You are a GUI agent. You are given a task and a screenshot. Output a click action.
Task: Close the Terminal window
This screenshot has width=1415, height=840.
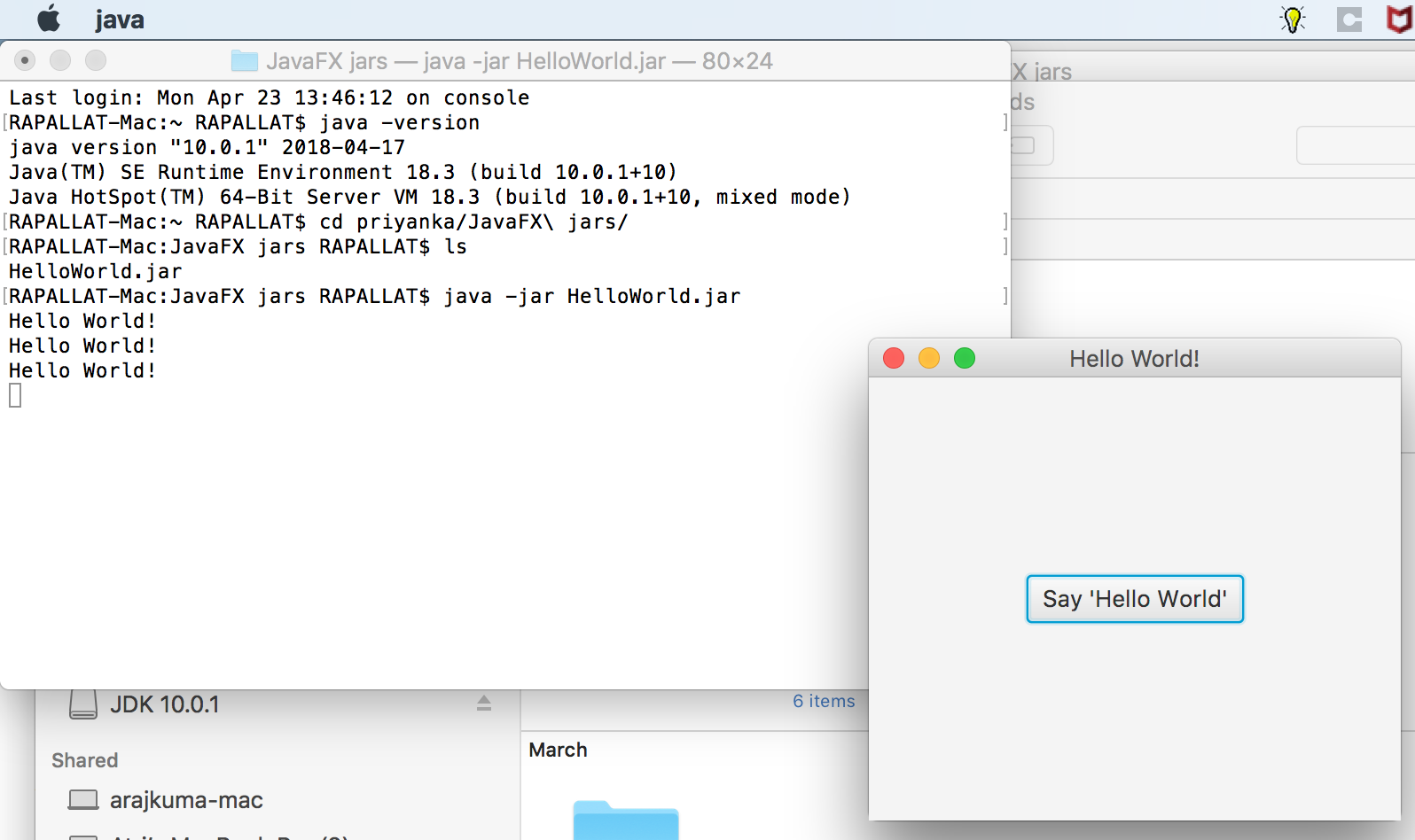click(25, 60)
